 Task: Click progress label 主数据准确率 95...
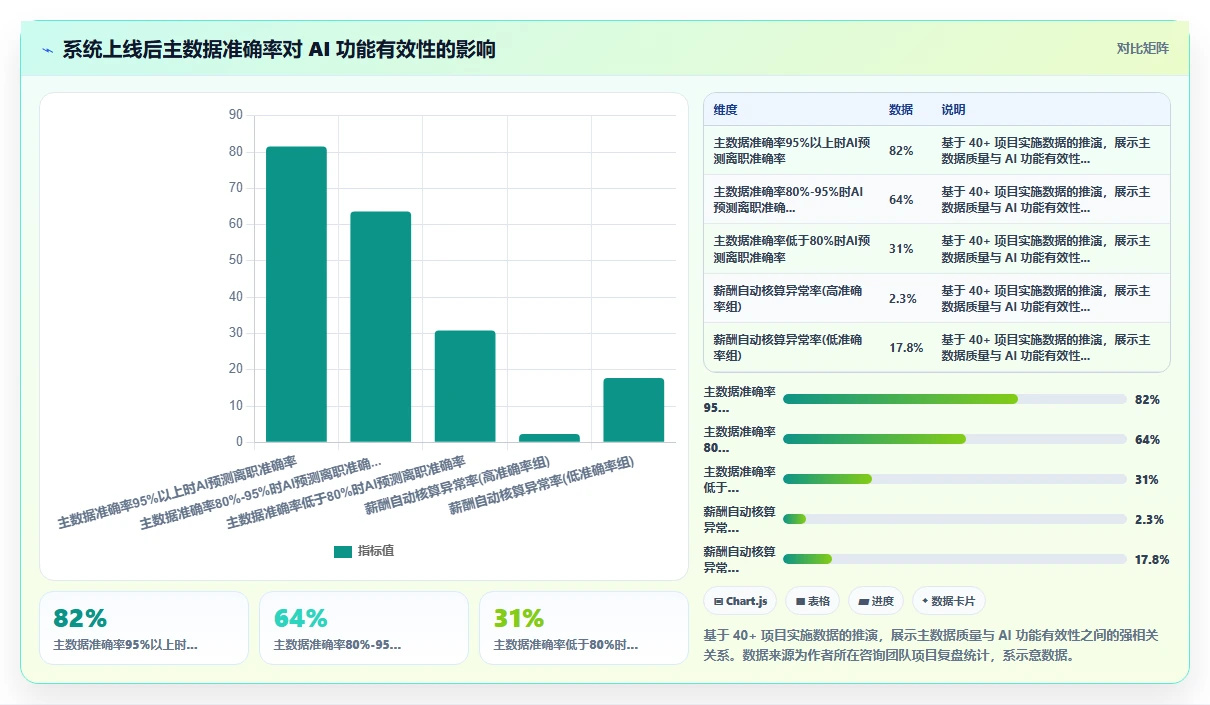[739, 399]
